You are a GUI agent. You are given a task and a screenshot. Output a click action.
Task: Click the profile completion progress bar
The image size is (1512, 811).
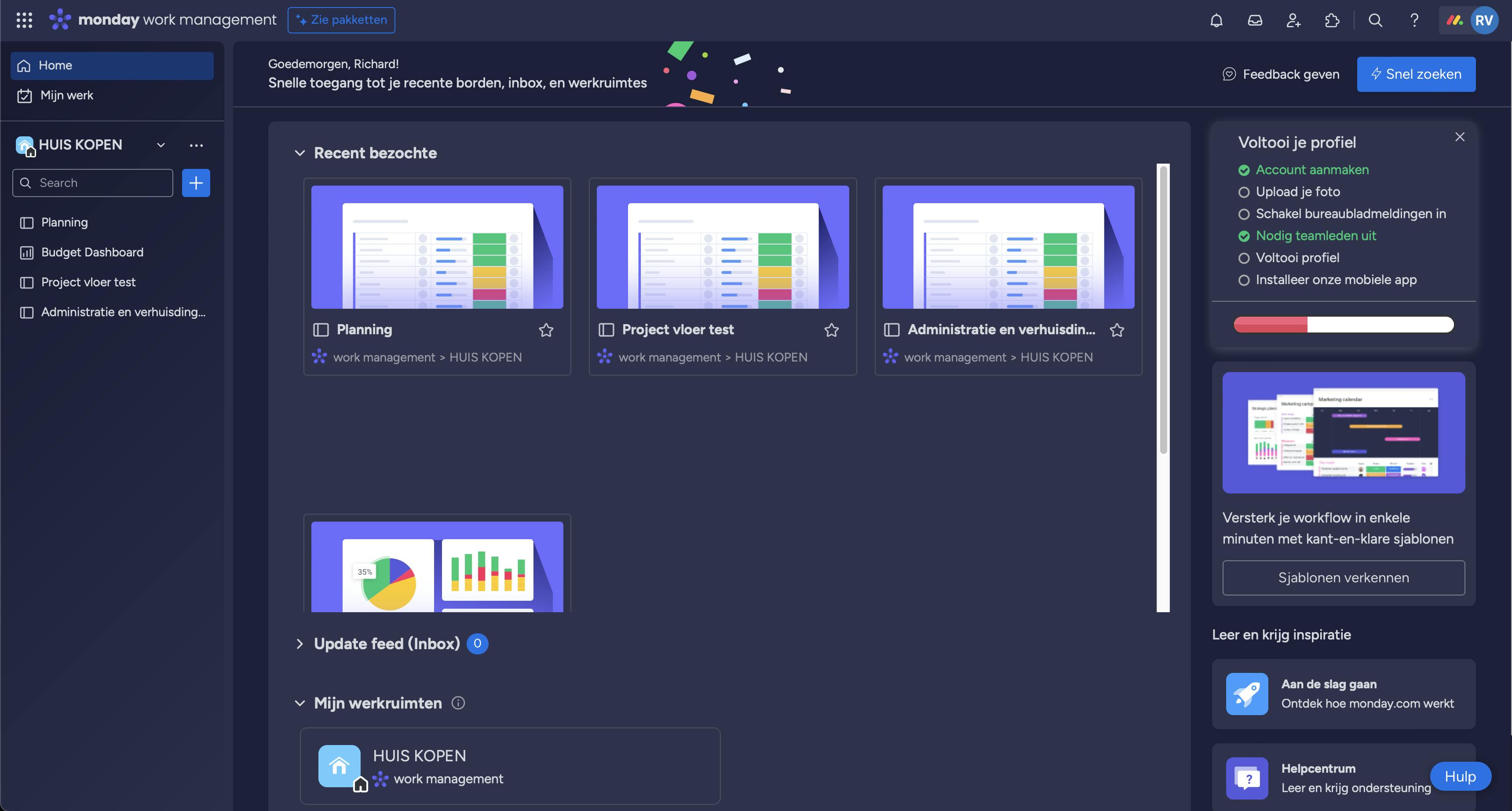[1343, 325]
